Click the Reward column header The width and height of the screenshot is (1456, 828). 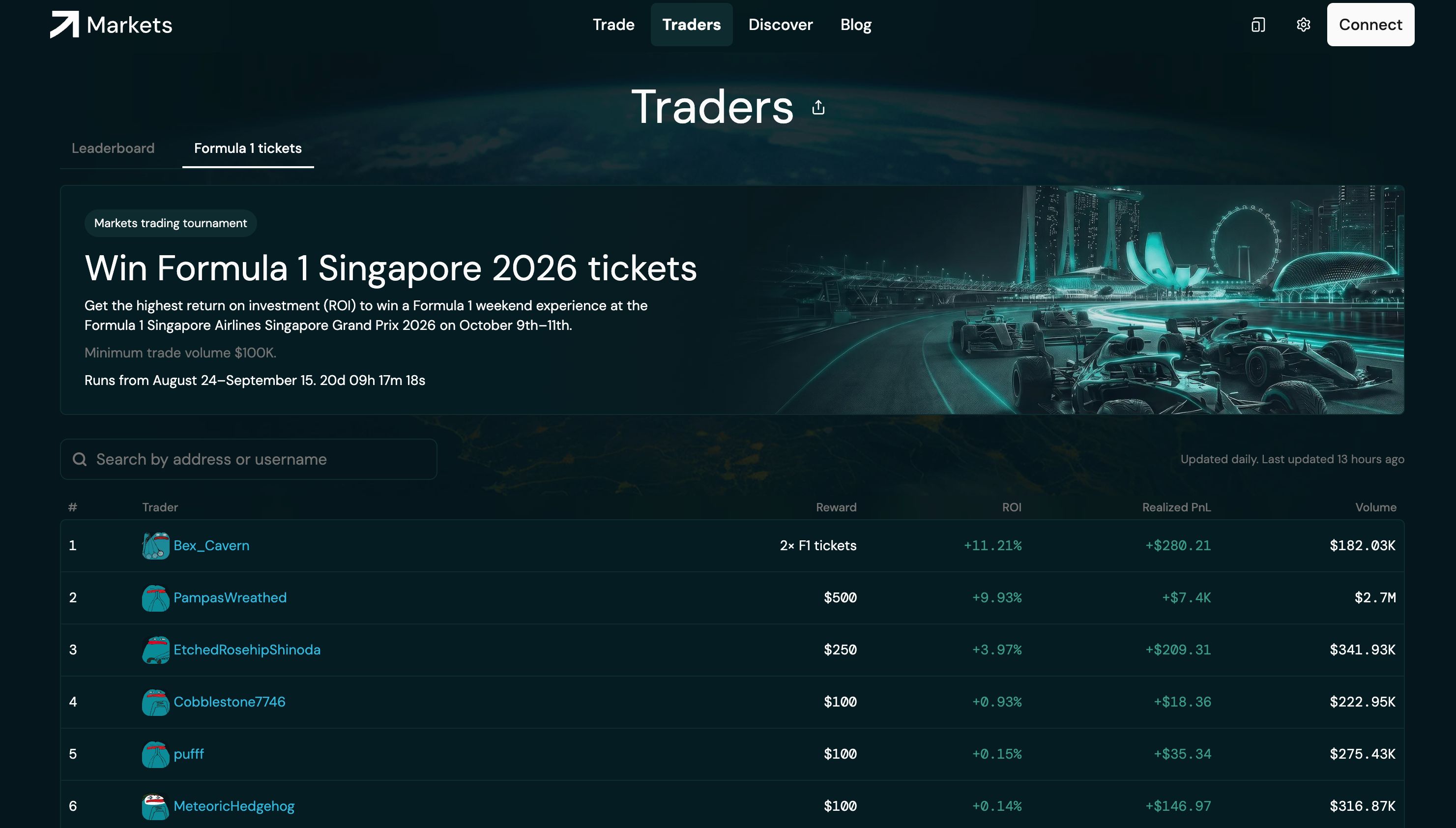(x=836, y=507)
